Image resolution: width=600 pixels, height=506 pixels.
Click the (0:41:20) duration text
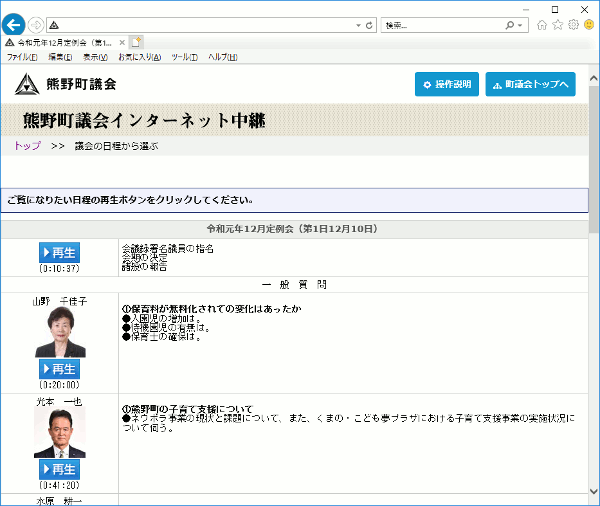click(x=59, y=485)
